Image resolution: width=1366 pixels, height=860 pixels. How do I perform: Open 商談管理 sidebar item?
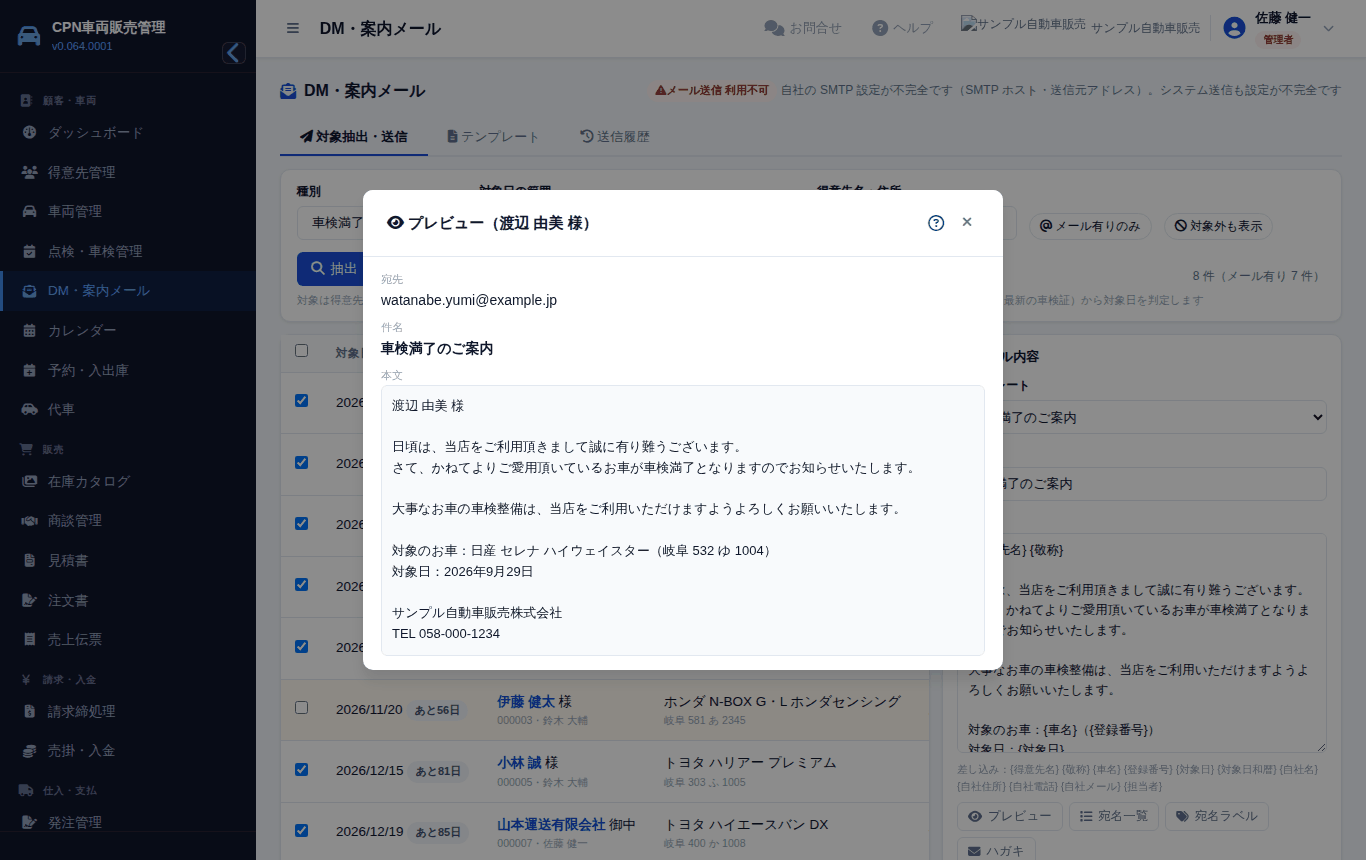click(x=128, y=520)
